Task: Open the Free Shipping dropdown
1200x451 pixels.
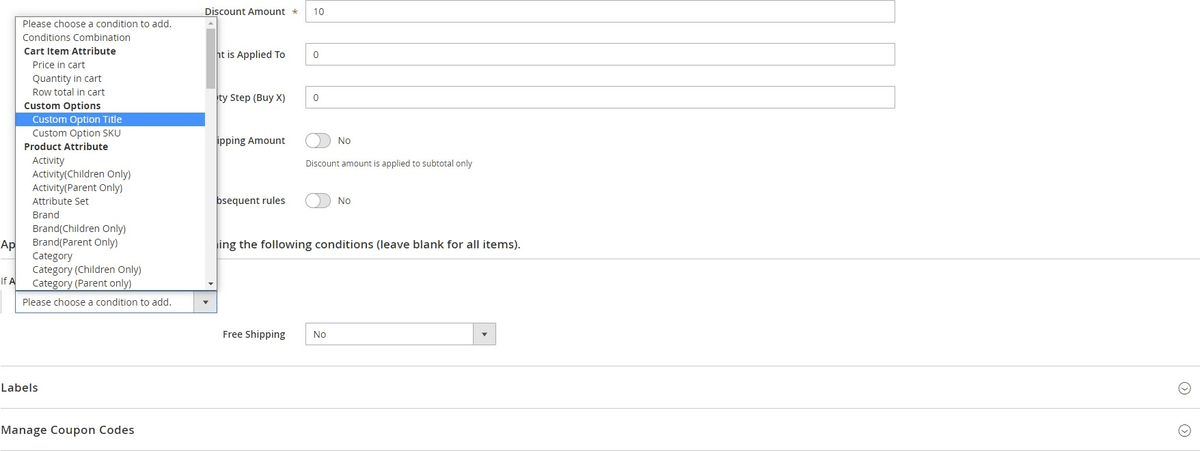Action: coord(400,335)
